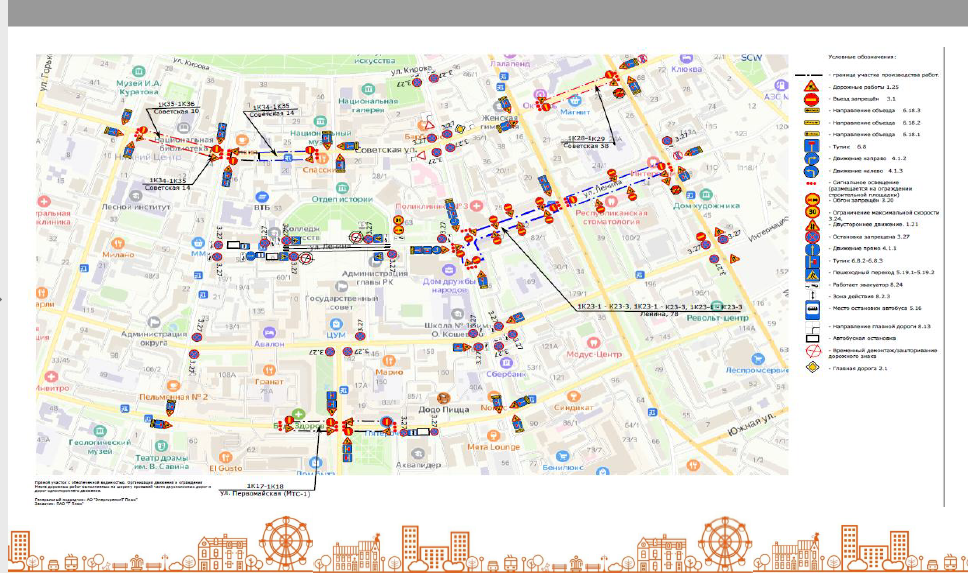This screenshot has height=573, width=968.
Task: Click the 1К28-1К29 Советская 38 callout label
Action: coord(585,141)
